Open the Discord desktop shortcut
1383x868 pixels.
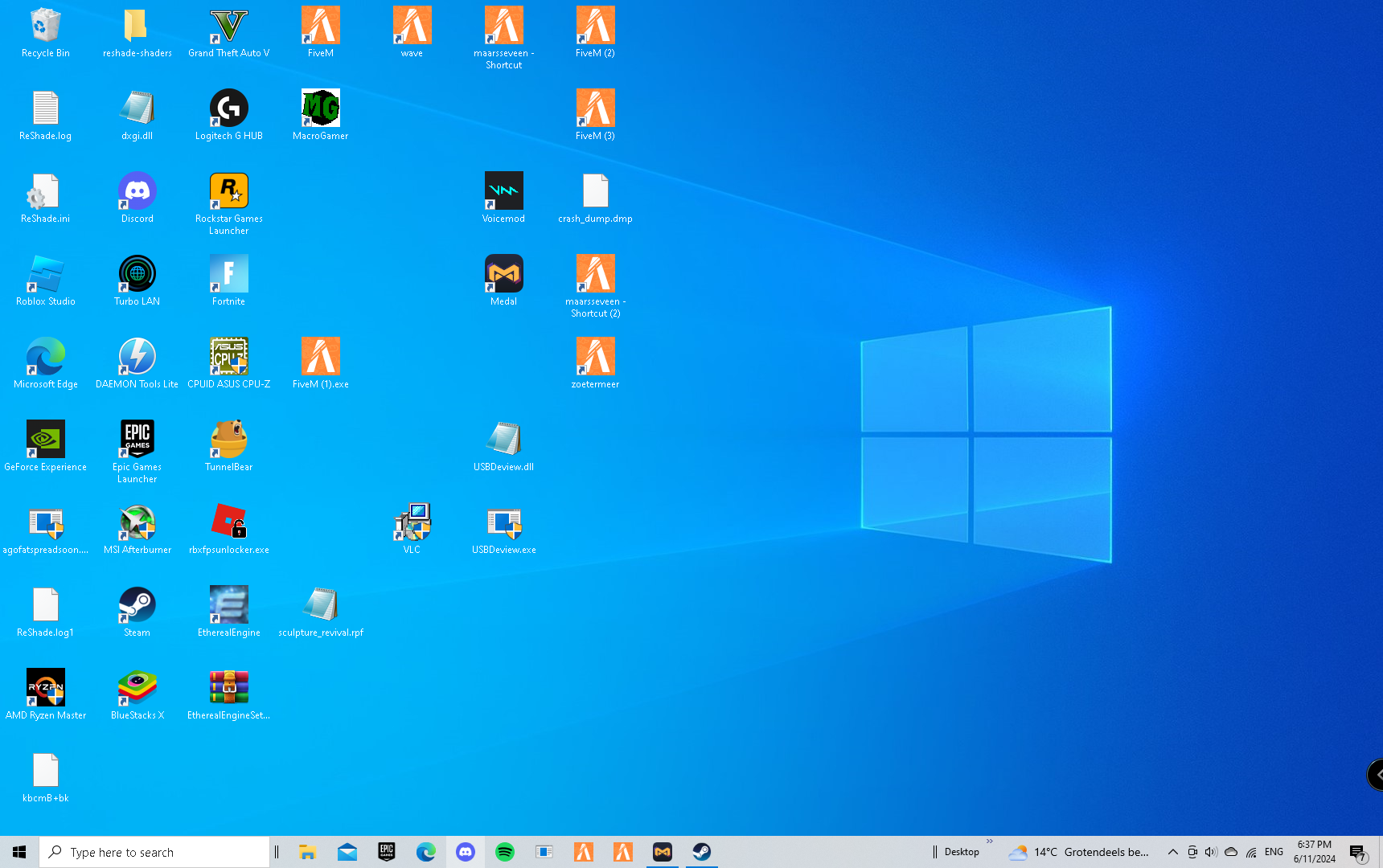[x=137, y=192]
